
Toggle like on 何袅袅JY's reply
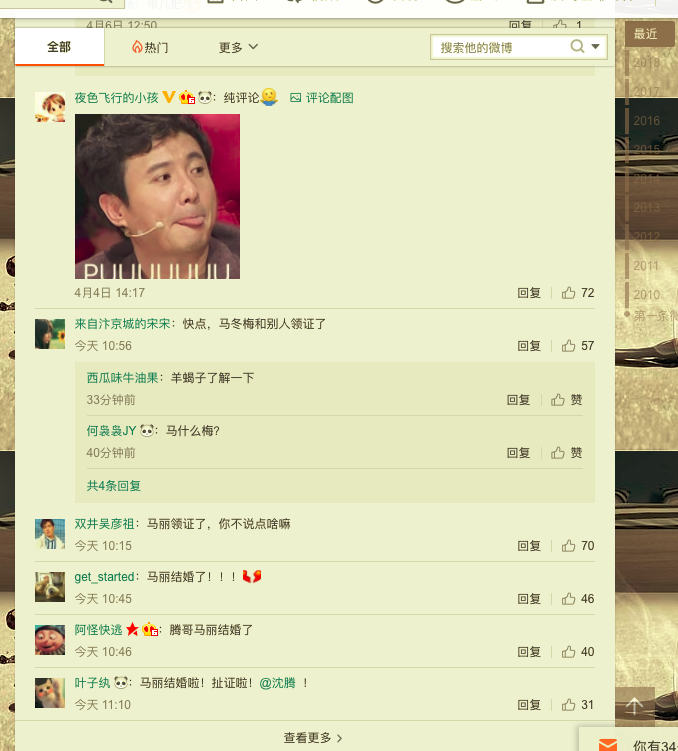pyautogui.click(x=558, y=453)
